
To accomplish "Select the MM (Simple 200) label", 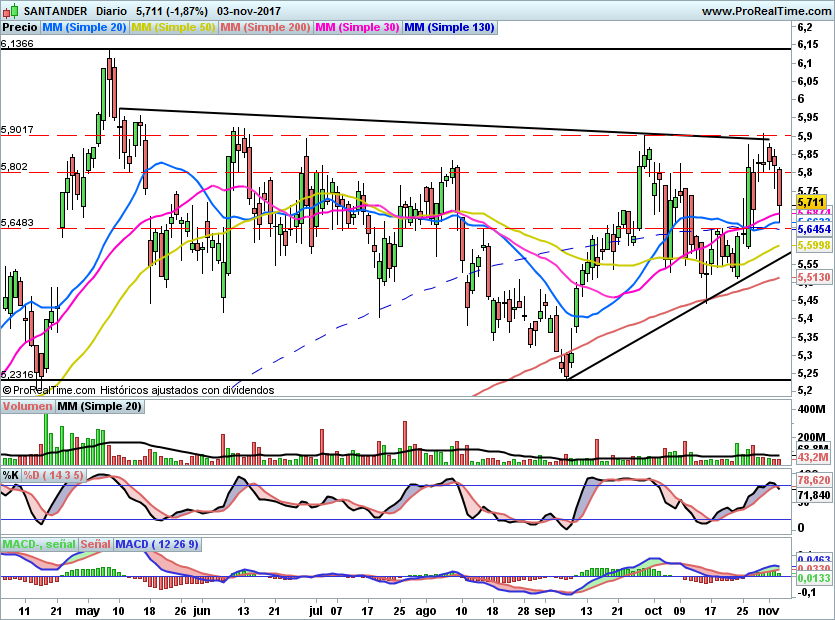I will [265, 27].
